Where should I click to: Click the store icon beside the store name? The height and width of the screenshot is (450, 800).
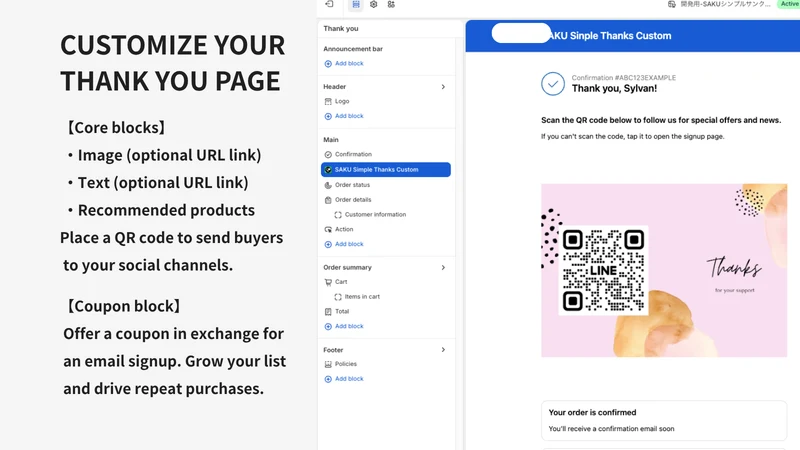[x=671, y=4]
